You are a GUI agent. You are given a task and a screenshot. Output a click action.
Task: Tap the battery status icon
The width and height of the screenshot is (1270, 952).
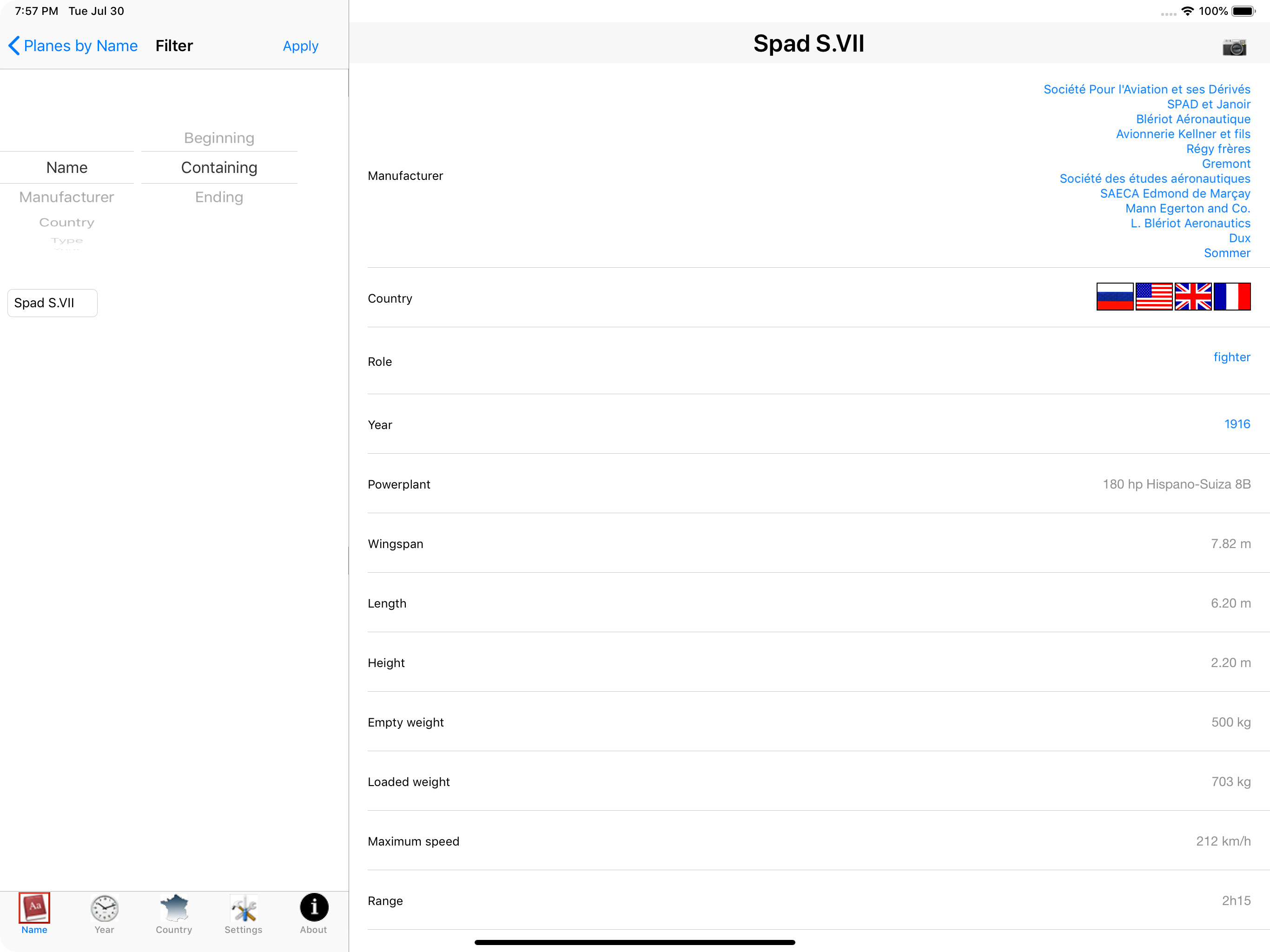1244,11
